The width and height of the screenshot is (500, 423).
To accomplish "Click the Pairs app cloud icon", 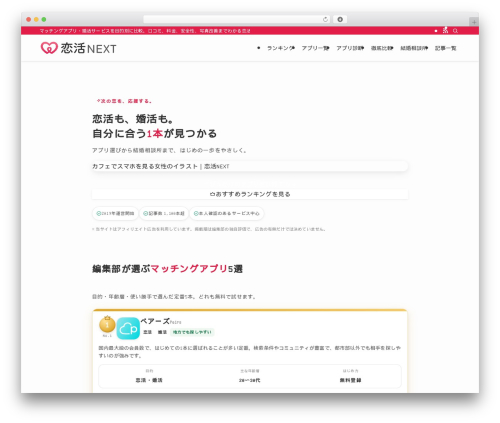I will (128, 328).
